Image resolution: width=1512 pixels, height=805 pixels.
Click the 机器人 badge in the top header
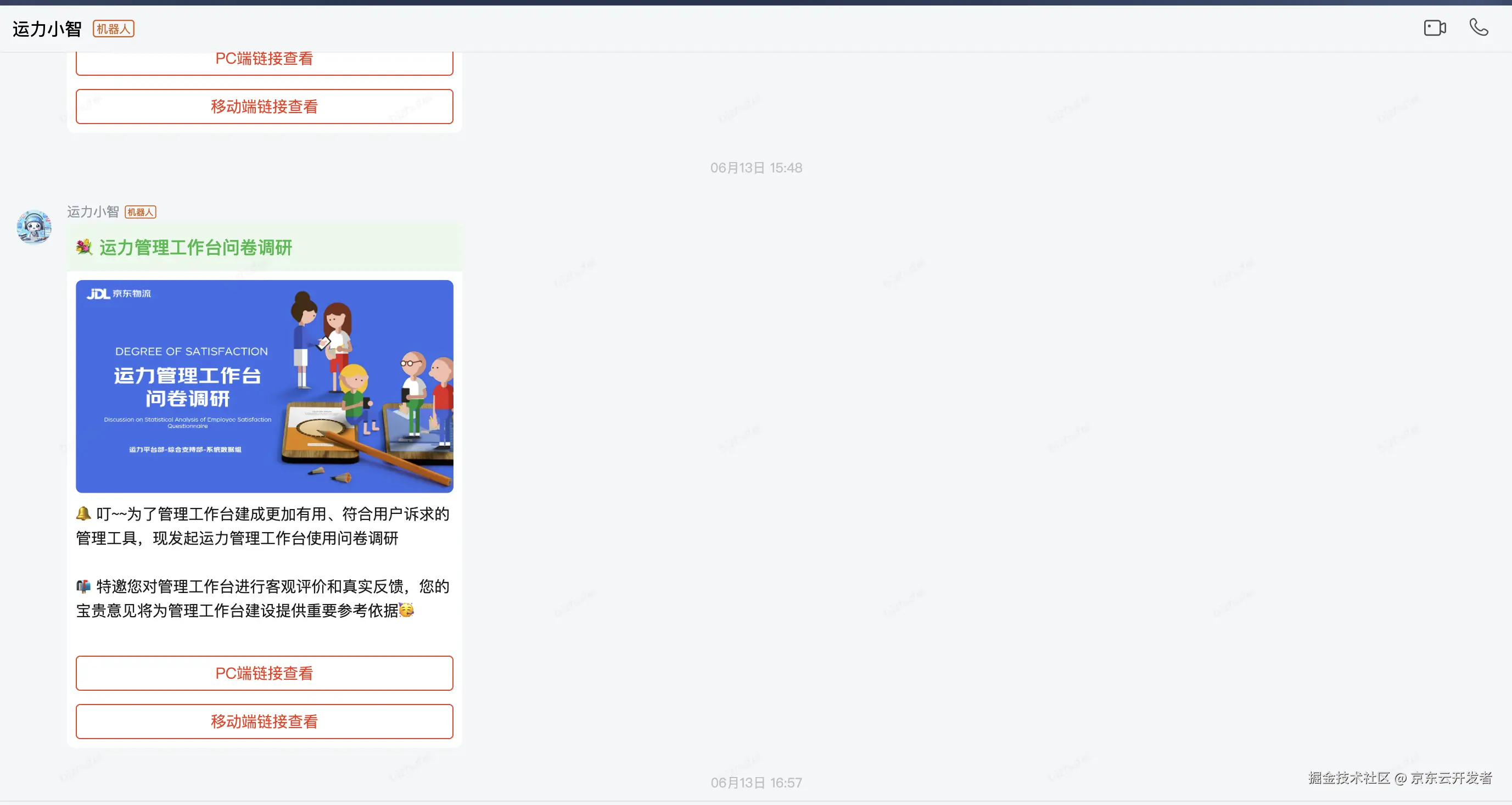tap(113, 29)
